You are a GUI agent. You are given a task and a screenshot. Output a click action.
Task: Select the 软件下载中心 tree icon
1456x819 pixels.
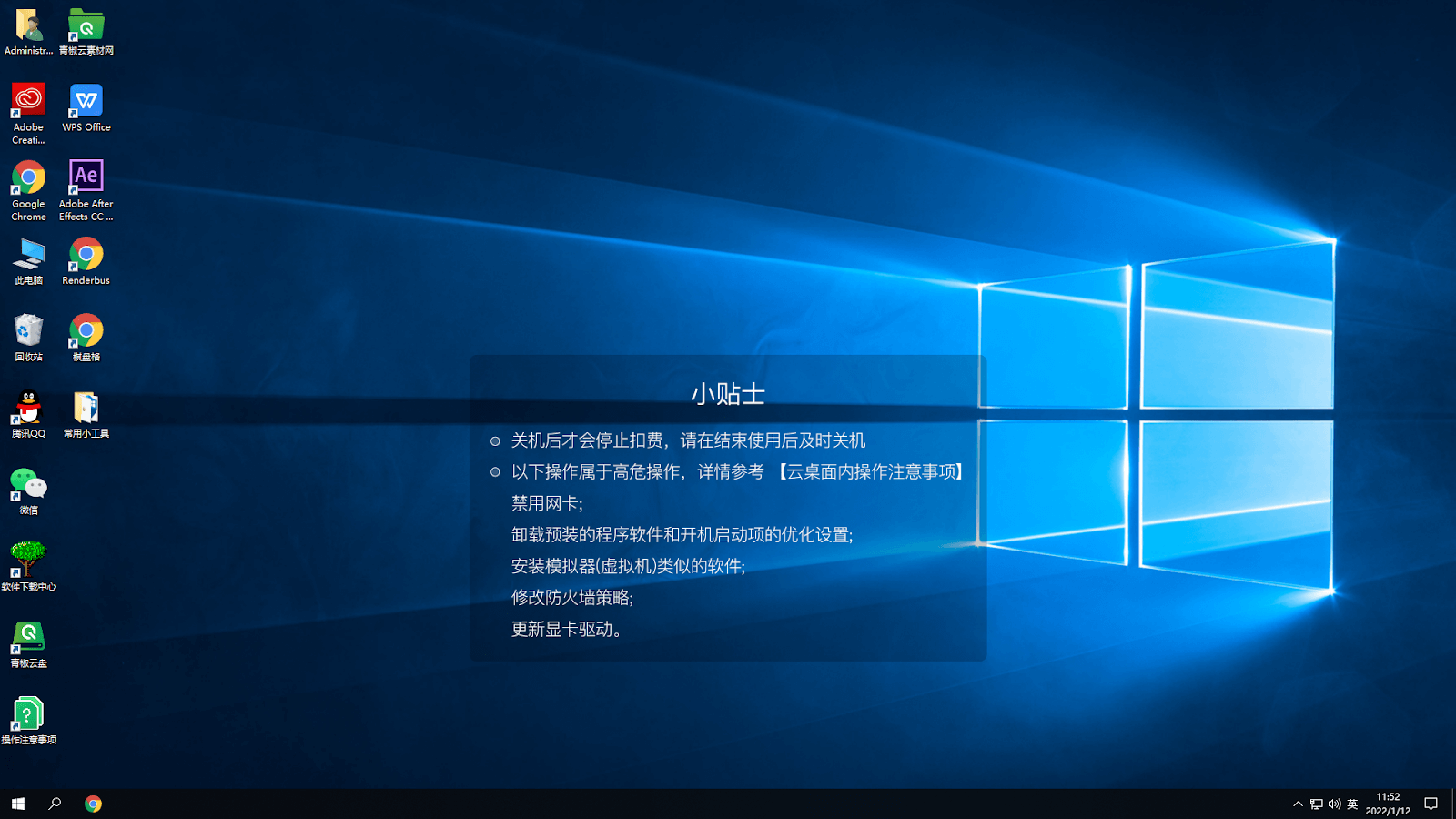(28, 568)
